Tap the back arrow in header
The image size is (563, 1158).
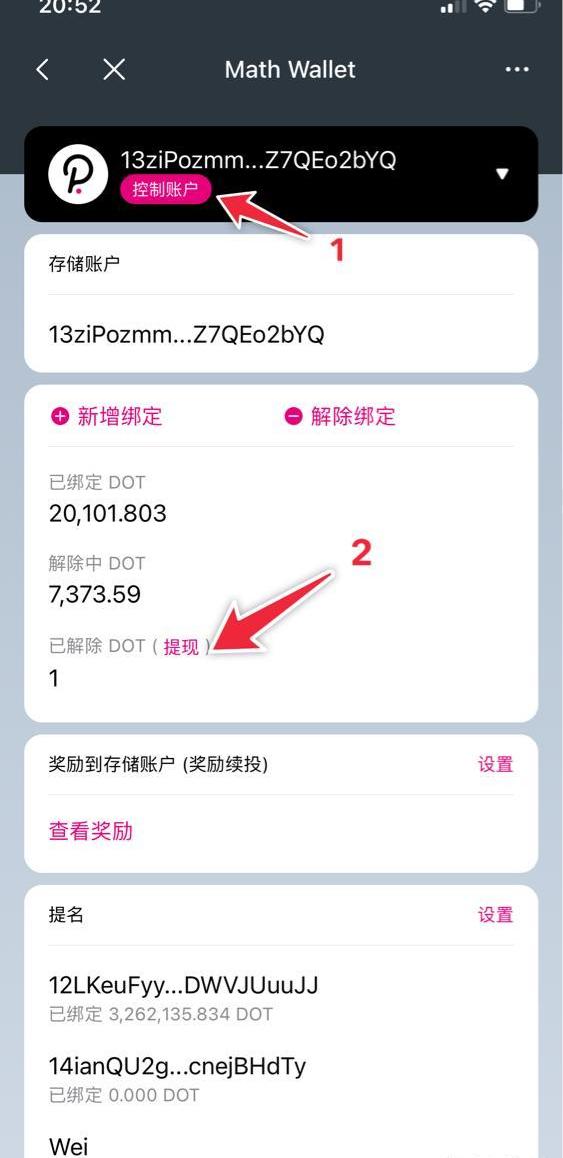click(43, 70)
